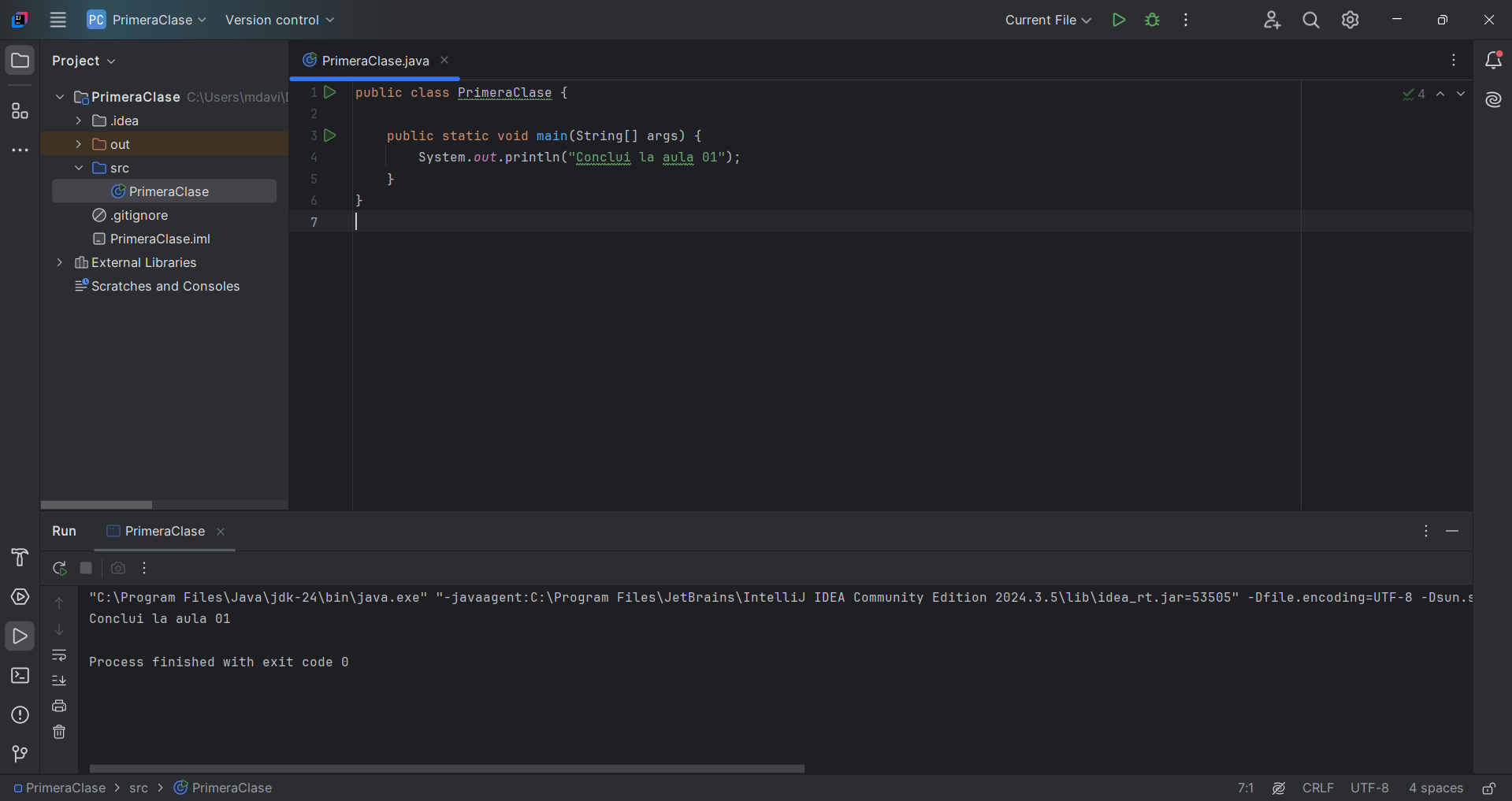1512x801 pixels.
Task: Click the CRLF line separator setting
Action: point(1318,788)
